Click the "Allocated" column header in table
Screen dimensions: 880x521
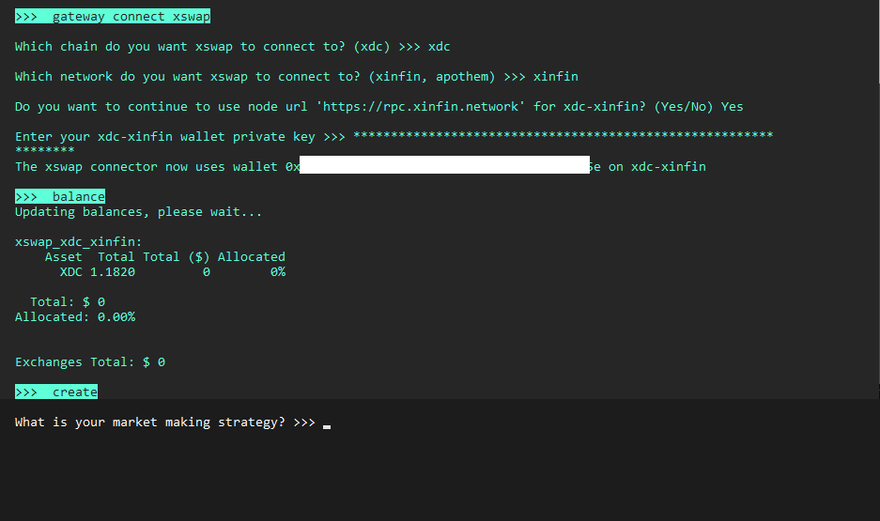(251, 257)
